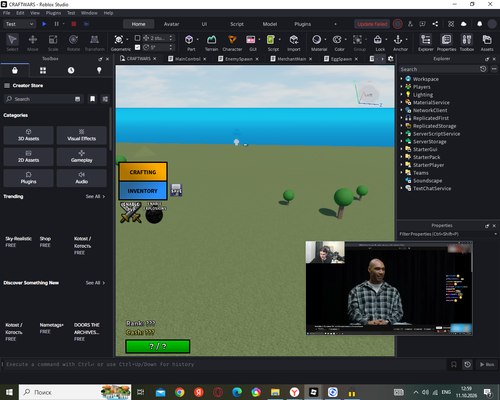The height and width of the screenshot is (400, 500).
Task: Close the EnemySpawn script tab
Action: click(257, 59)
